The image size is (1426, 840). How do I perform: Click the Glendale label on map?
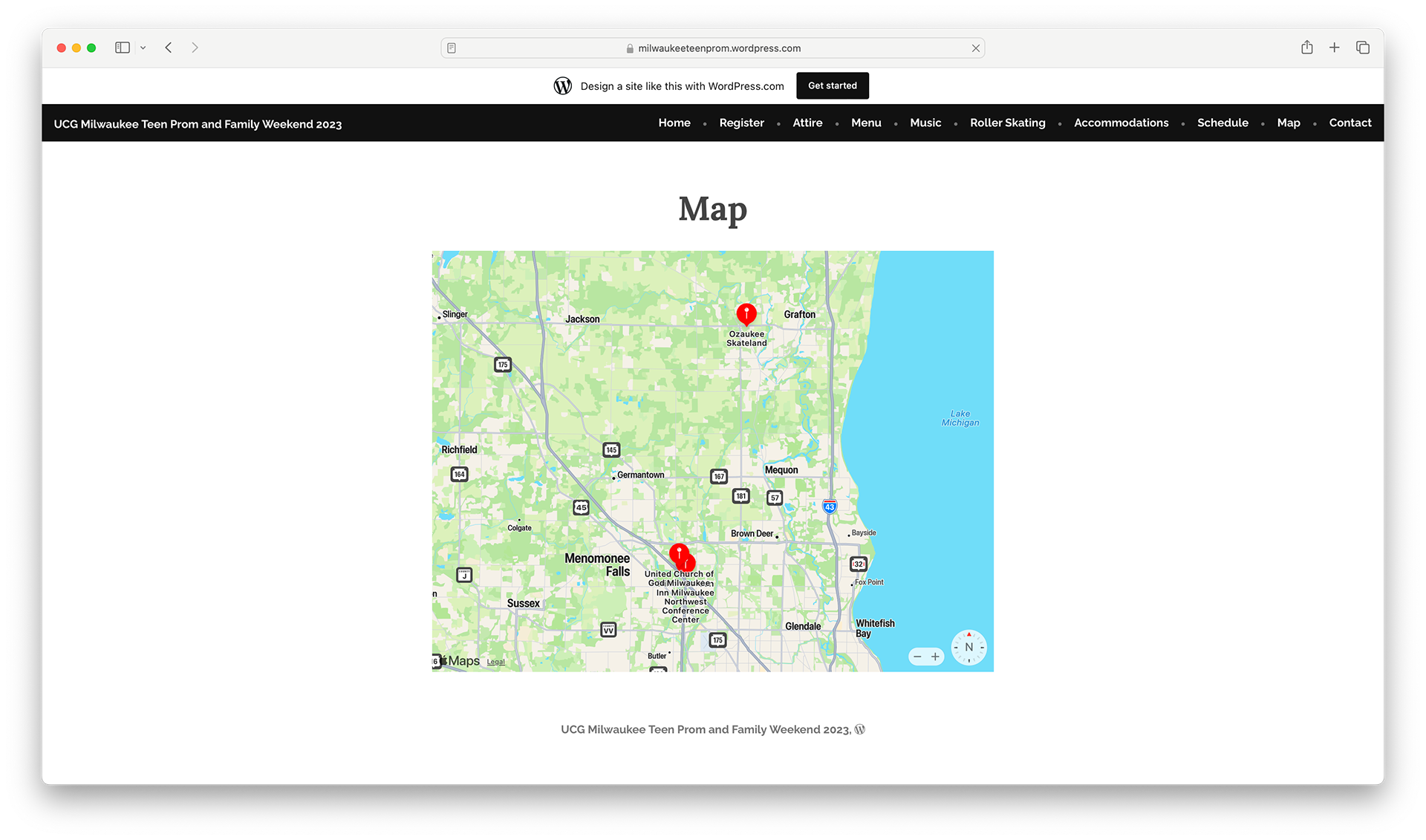coord(803,626)
